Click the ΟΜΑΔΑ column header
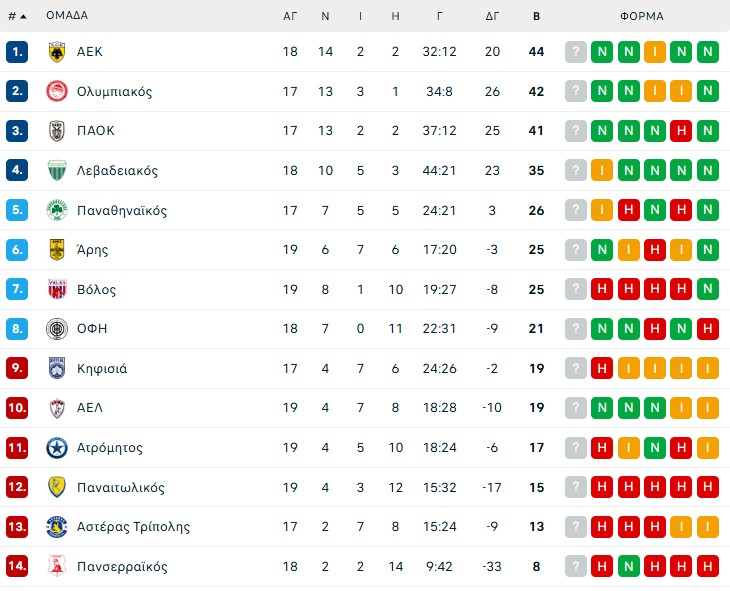The image size is (730, 591). click(67, 16)
